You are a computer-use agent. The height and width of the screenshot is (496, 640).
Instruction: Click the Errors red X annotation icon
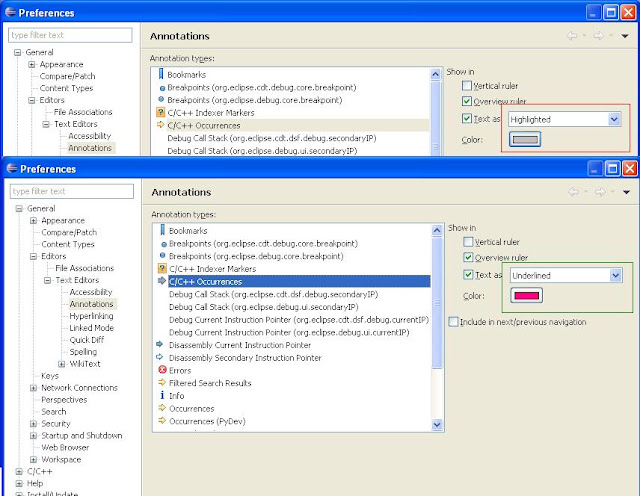point(162,370)
